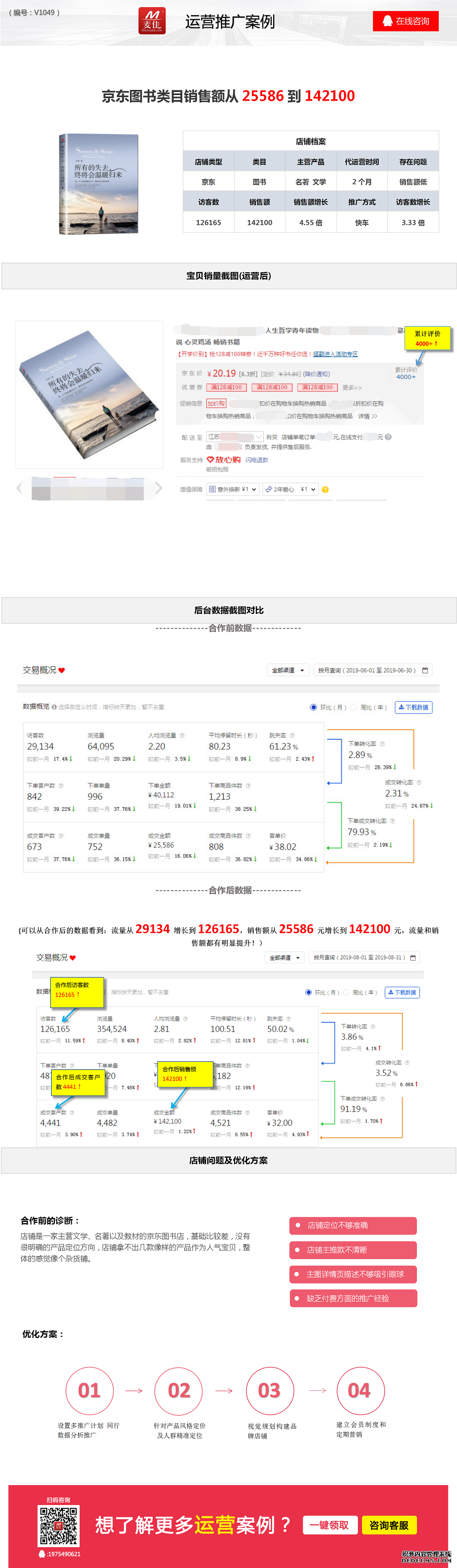Click the left arrow of product thumbnails
The width and height of the screenshot is (457, 1568).
tap(19, 488)
